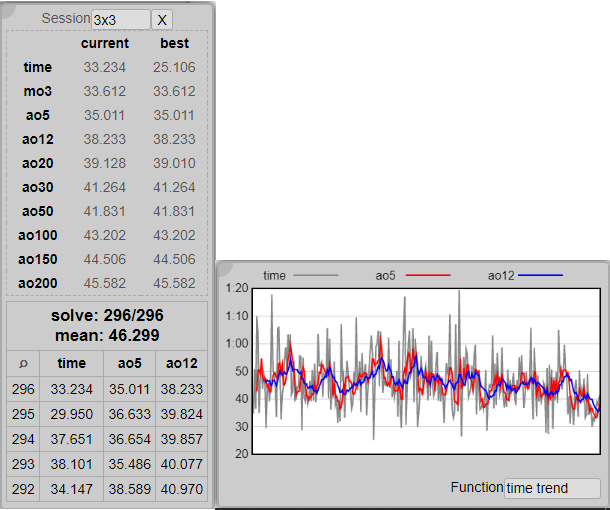Click ao12 value 38.233 in row 296
This screenshot has height=510, width=610.
point(182,389)
